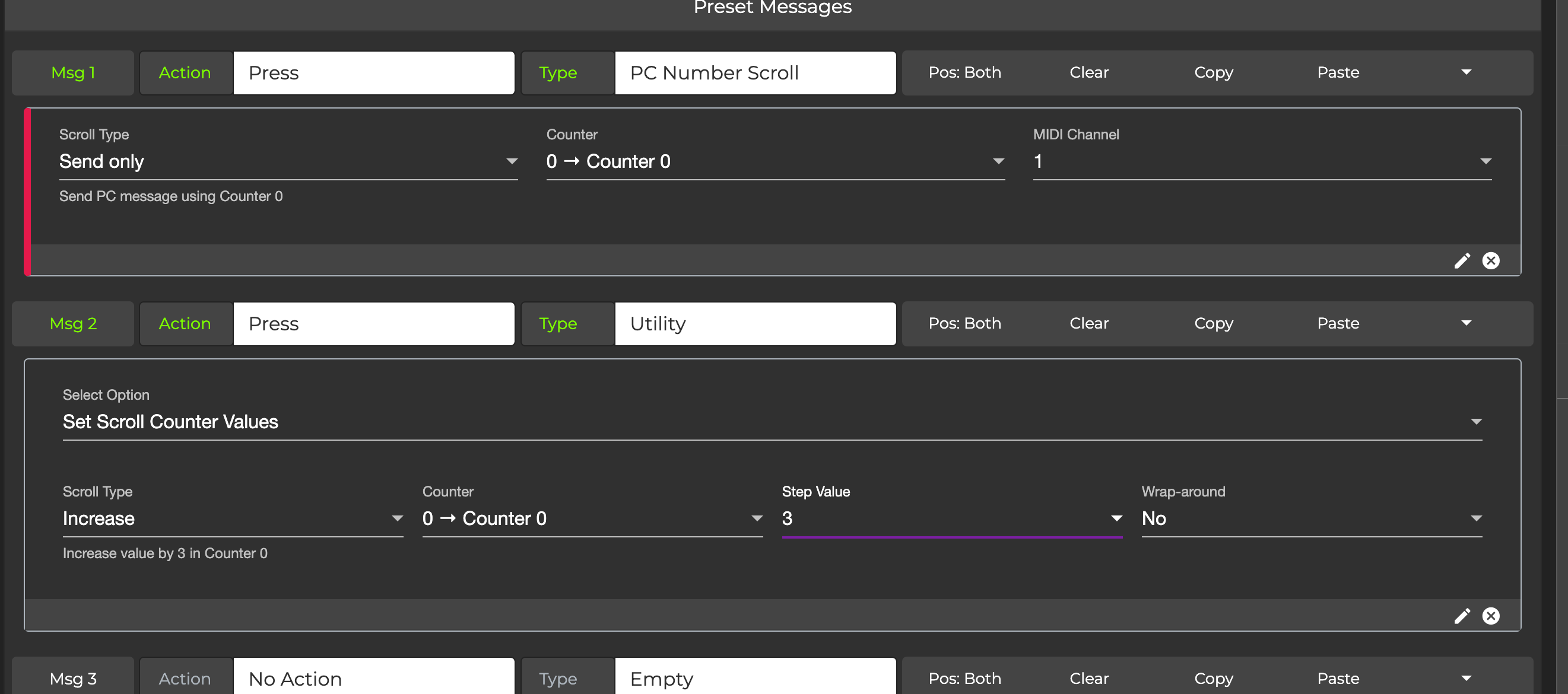This screenshot has width=1568, height=694.
Task: Expand the Msg 1 toolbar dropdown arrow
Action: 1467,72
